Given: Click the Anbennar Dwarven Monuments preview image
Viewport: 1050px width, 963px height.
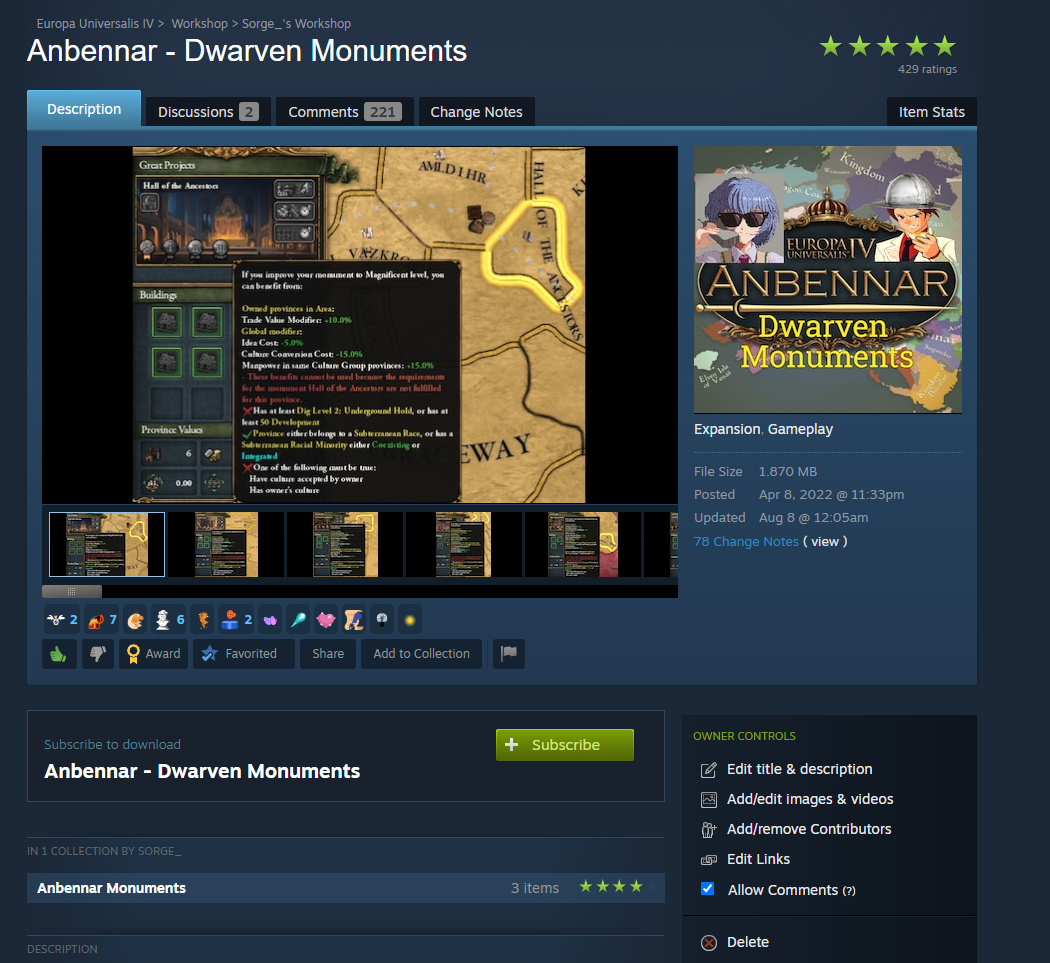Looking at the screenshot, I should [828, 280].
